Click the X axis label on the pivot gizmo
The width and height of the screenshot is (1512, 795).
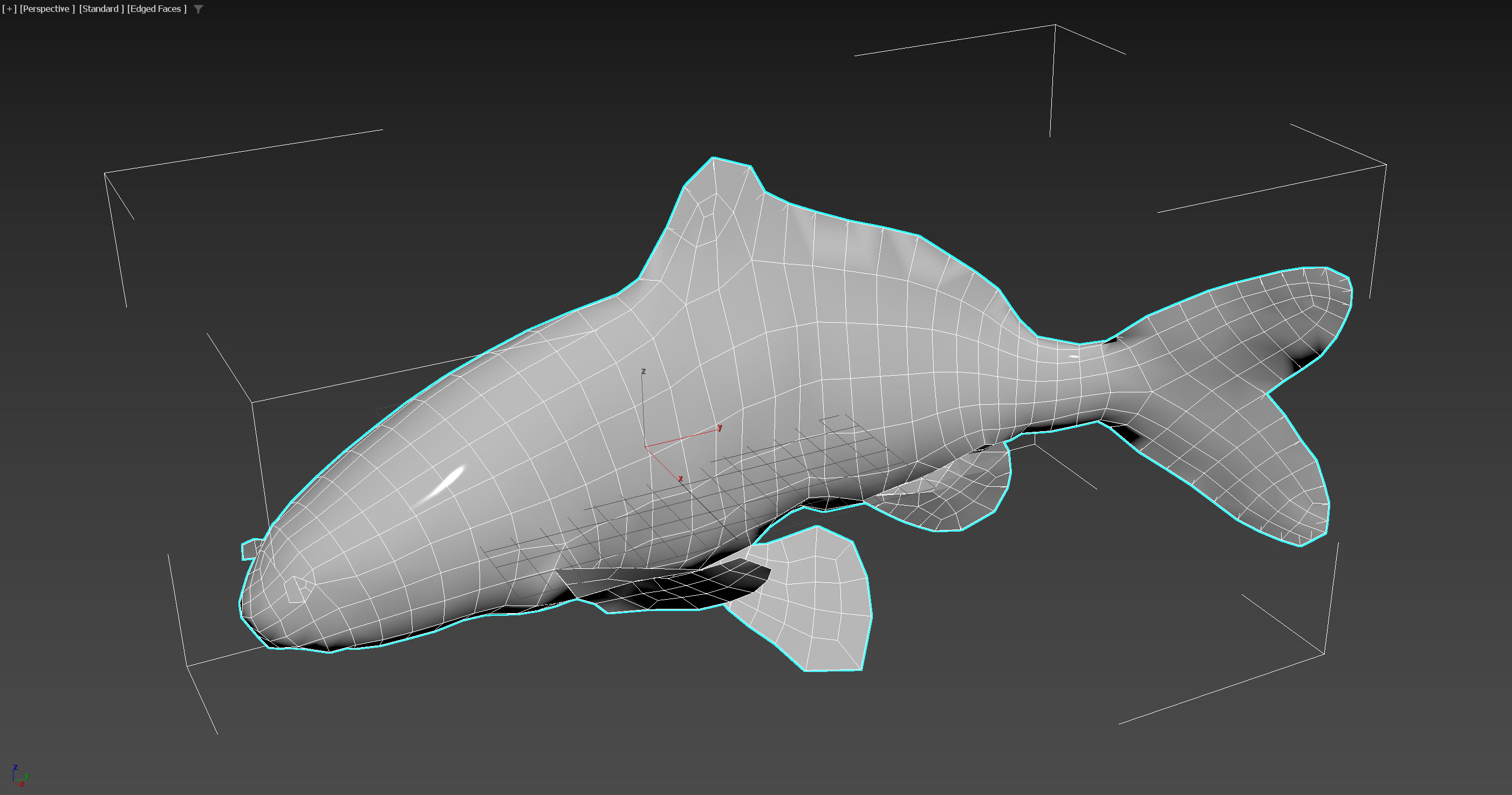[680, 479]
